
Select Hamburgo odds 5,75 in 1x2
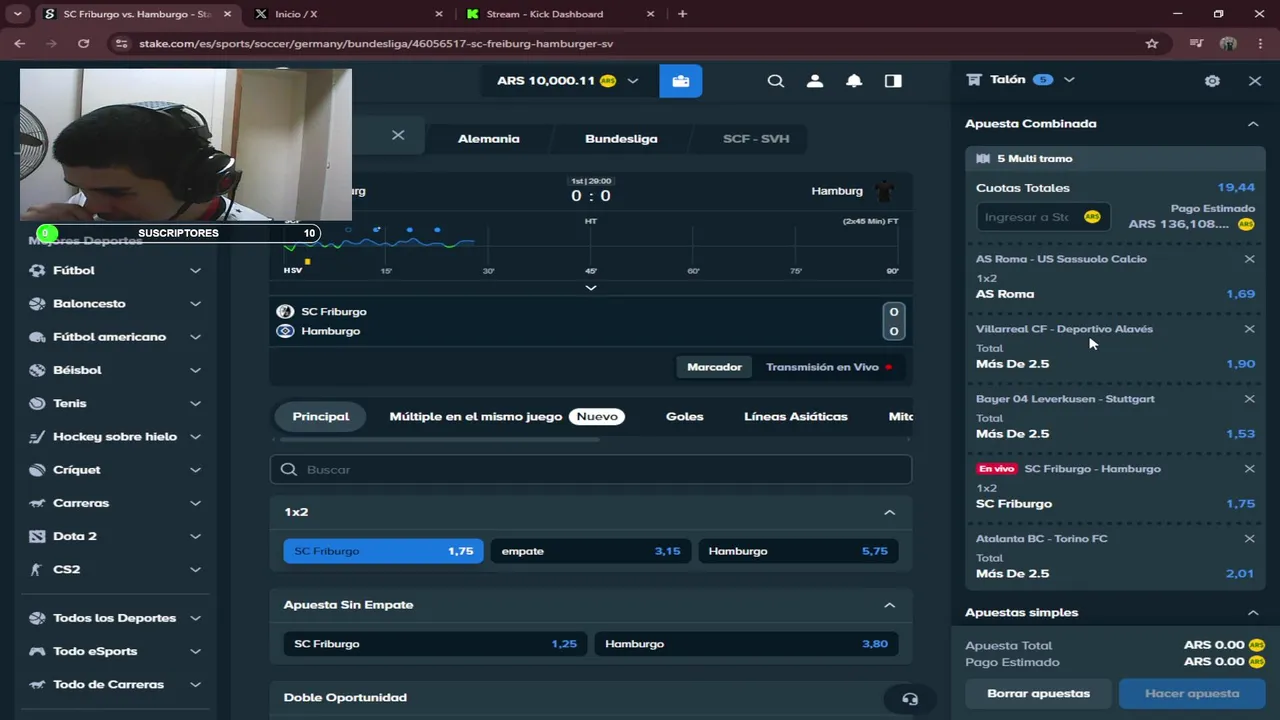point(798,551)
